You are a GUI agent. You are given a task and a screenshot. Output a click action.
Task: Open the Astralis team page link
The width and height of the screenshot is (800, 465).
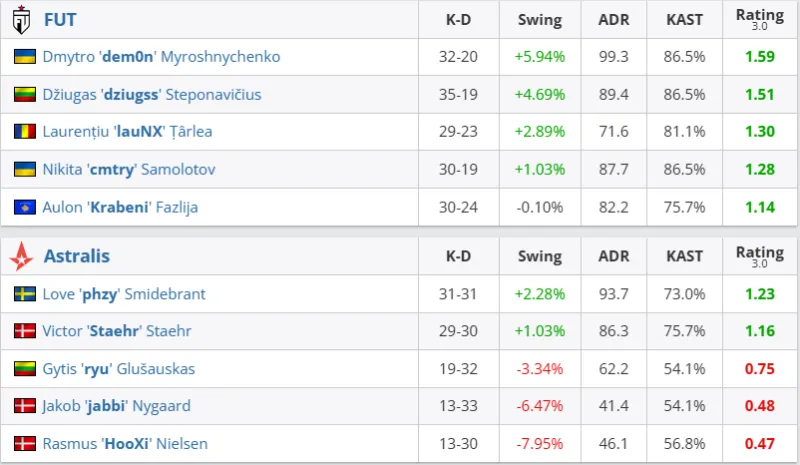(76, 257)
